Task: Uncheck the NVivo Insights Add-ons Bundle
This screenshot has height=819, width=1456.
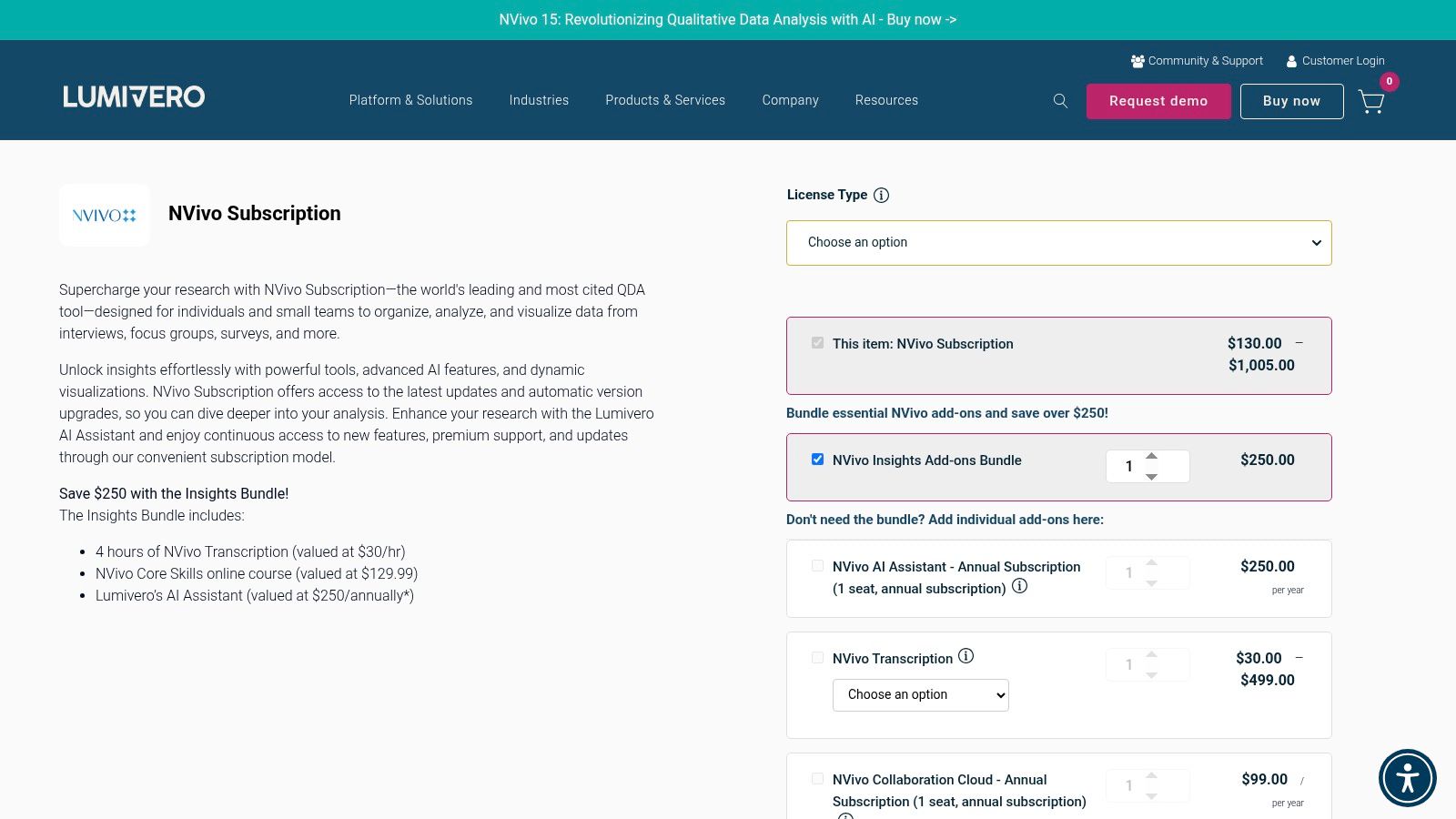Action: pos(817,460)
